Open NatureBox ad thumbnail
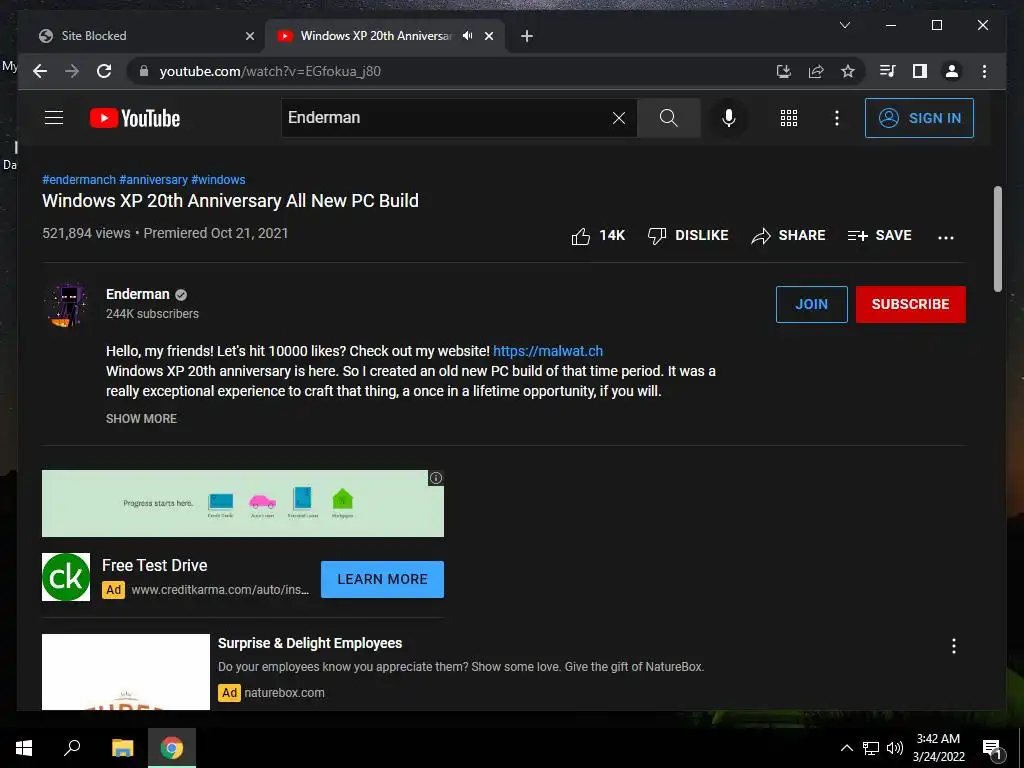 pyautogui.click(x=126, y=672)
